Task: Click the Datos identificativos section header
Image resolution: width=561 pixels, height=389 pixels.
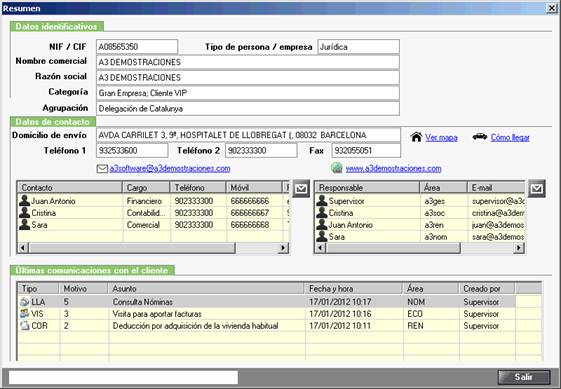Action: [x=57, y=27]
